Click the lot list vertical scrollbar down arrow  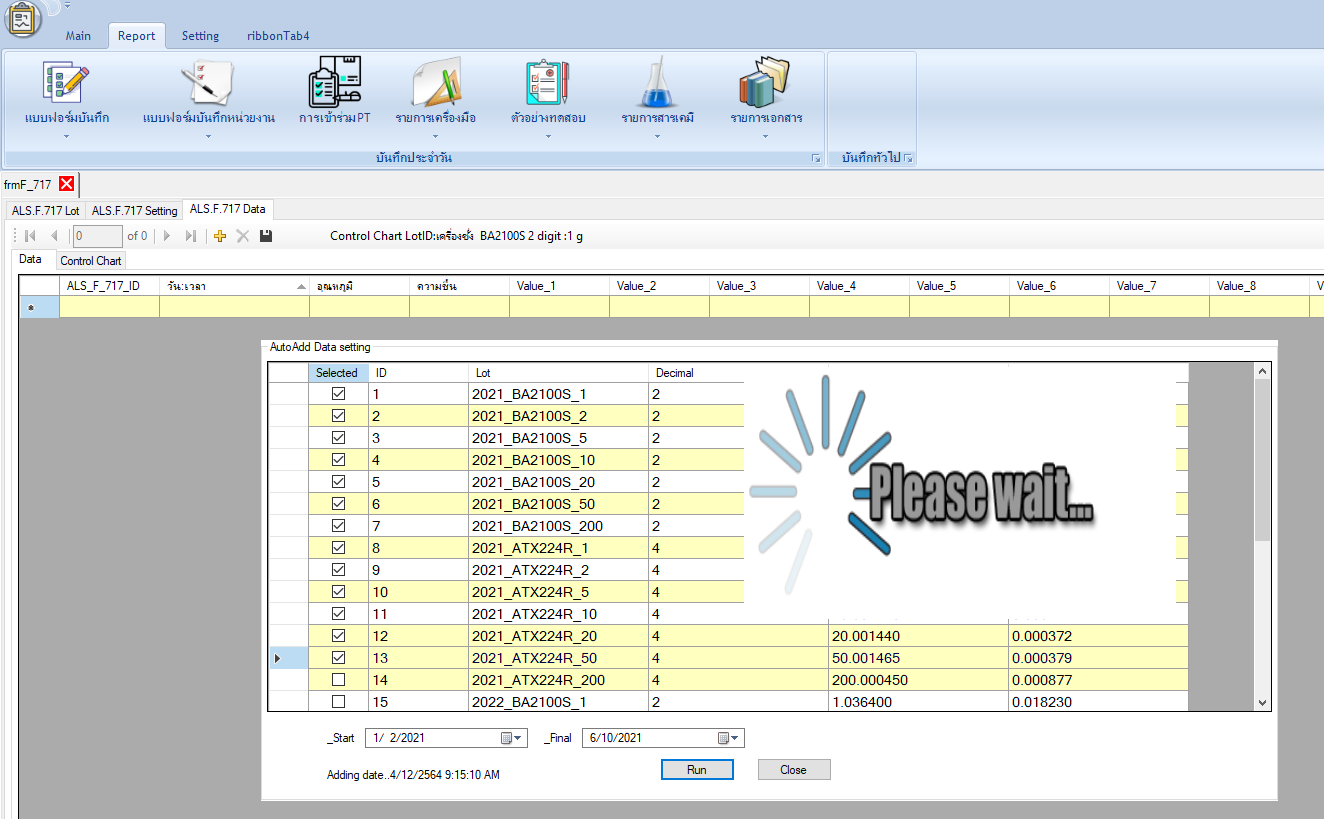(1262, 703)
